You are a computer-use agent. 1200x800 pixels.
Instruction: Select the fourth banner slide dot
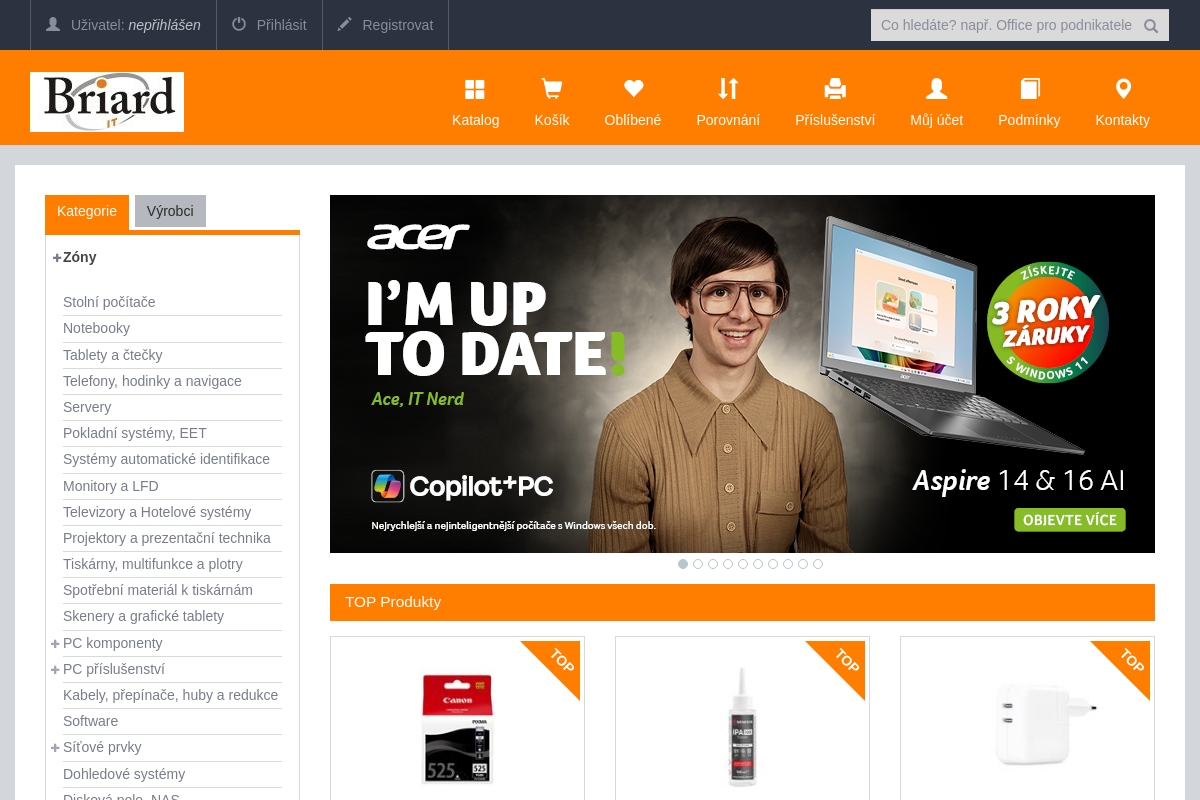pos(728,564)
